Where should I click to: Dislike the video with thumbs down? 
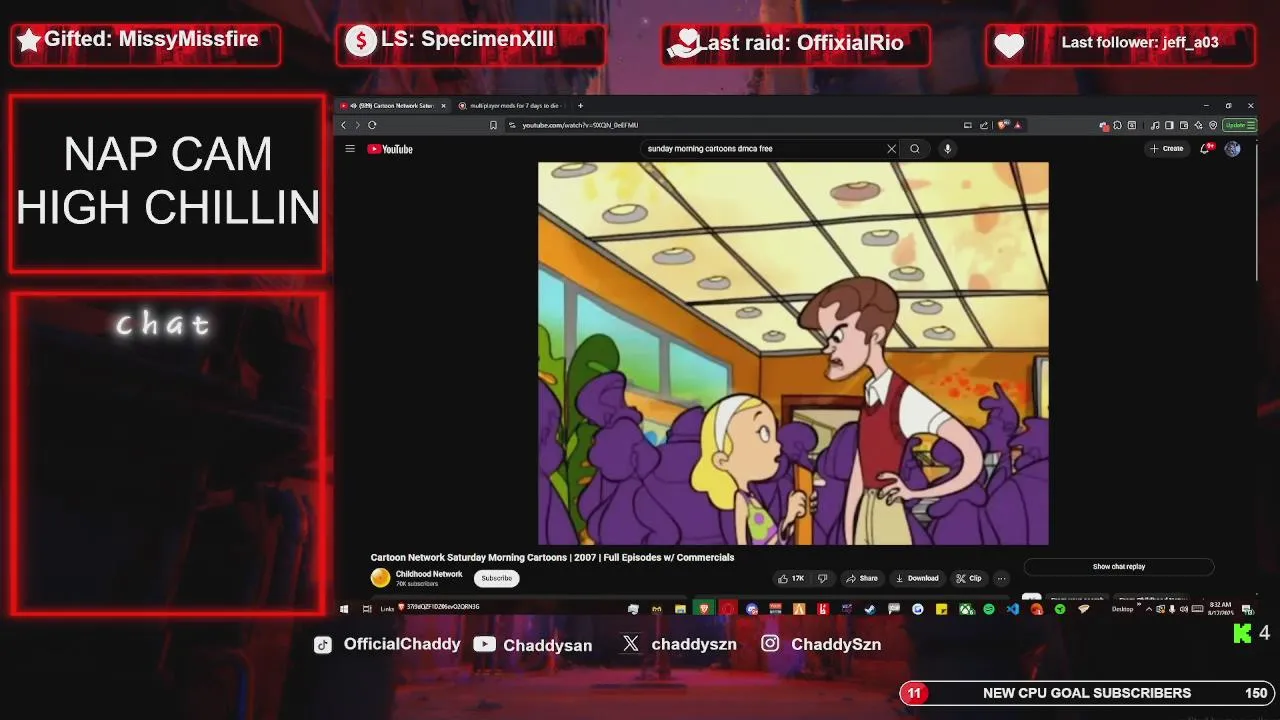click(822, 578)
